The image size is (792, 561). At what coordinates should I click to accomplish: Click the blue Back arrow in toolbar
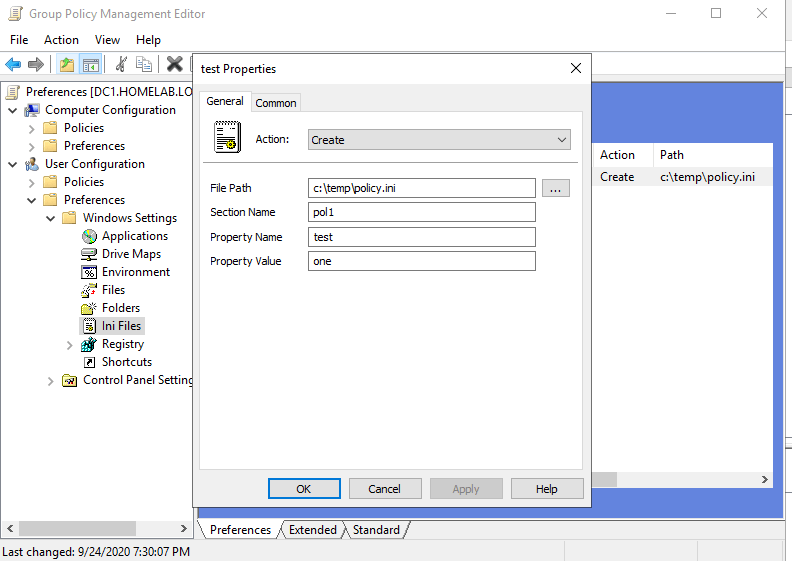point(13,64)
